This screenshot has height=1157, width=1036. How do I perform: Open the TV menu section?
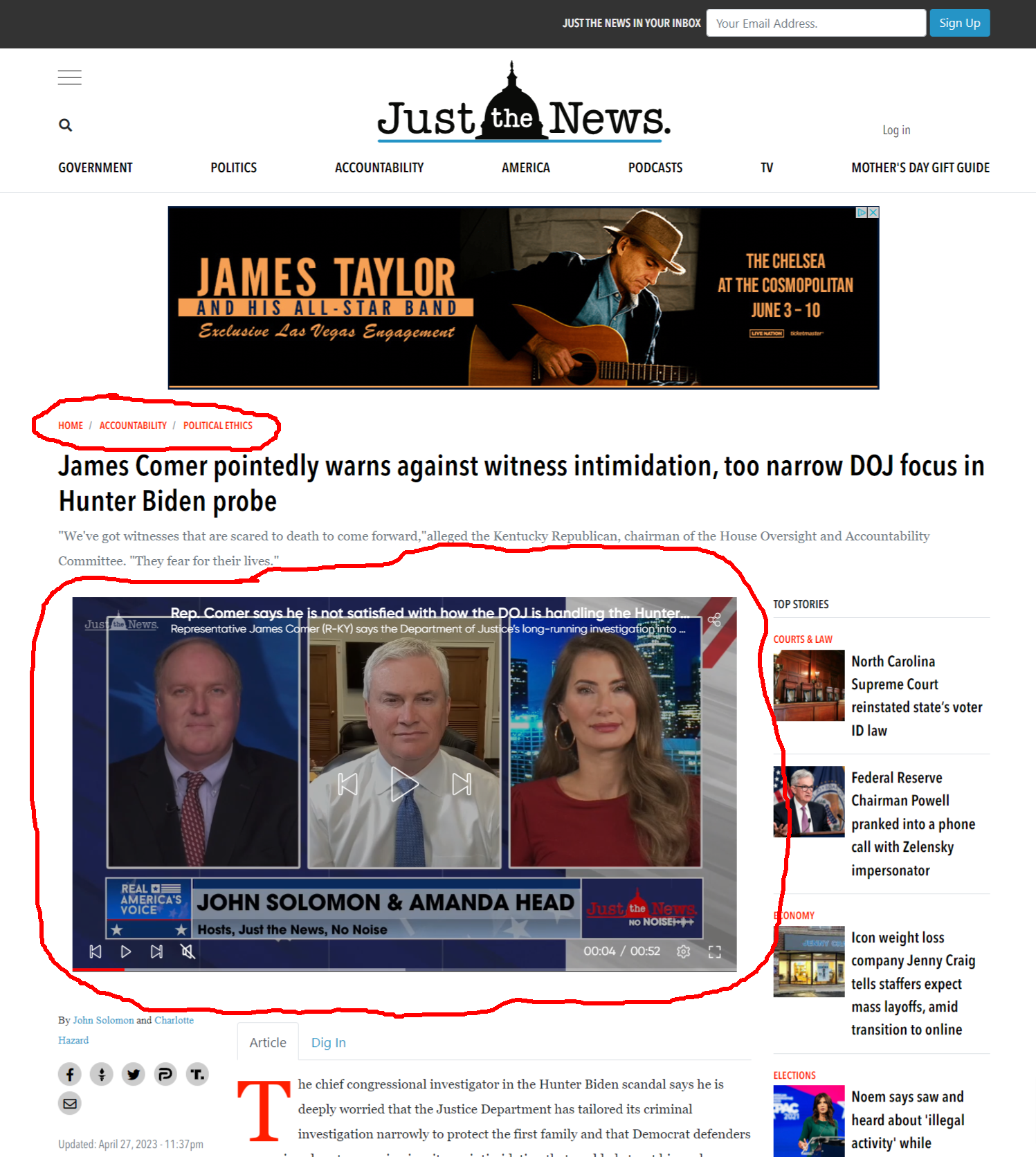pyautogui.click(x=767, y=167)
